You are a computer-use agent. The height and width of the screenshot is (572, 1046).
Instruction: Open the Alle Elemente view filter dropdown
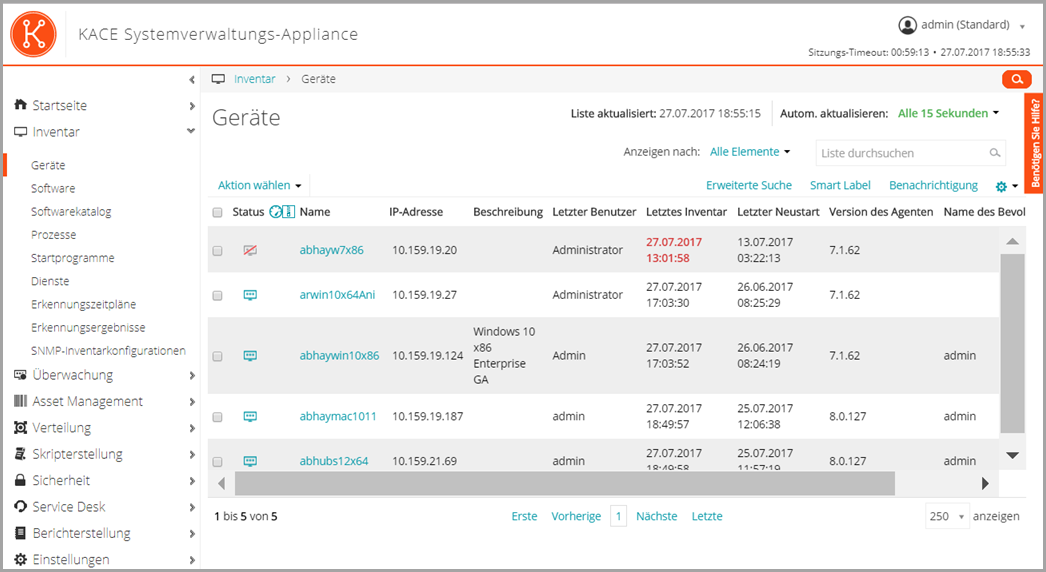coord(750,152)
